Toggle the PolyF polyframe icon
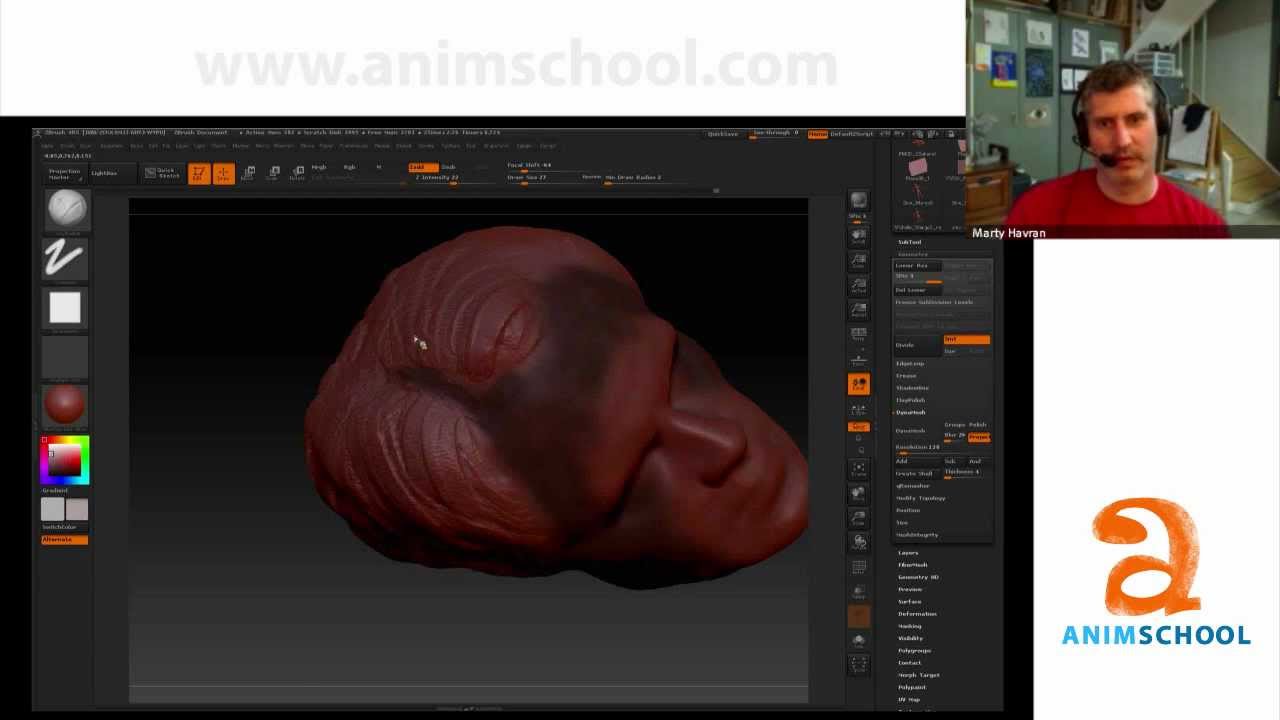The width and height of the screenshot is (1280, 720). pyautogui.click(x=858, y=568)
